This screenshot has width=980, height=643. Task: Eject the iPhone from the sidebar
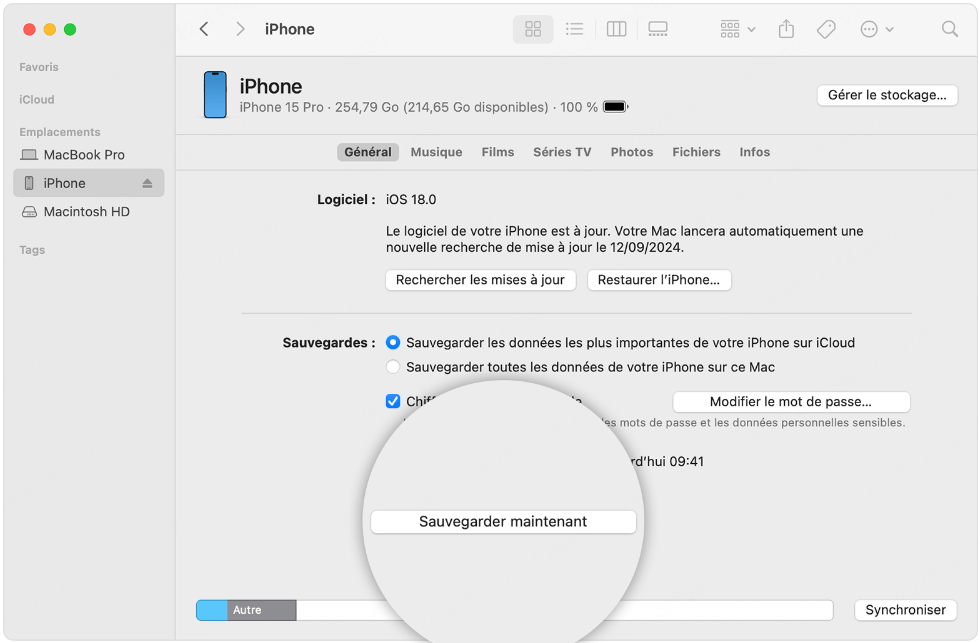[147, 183]
